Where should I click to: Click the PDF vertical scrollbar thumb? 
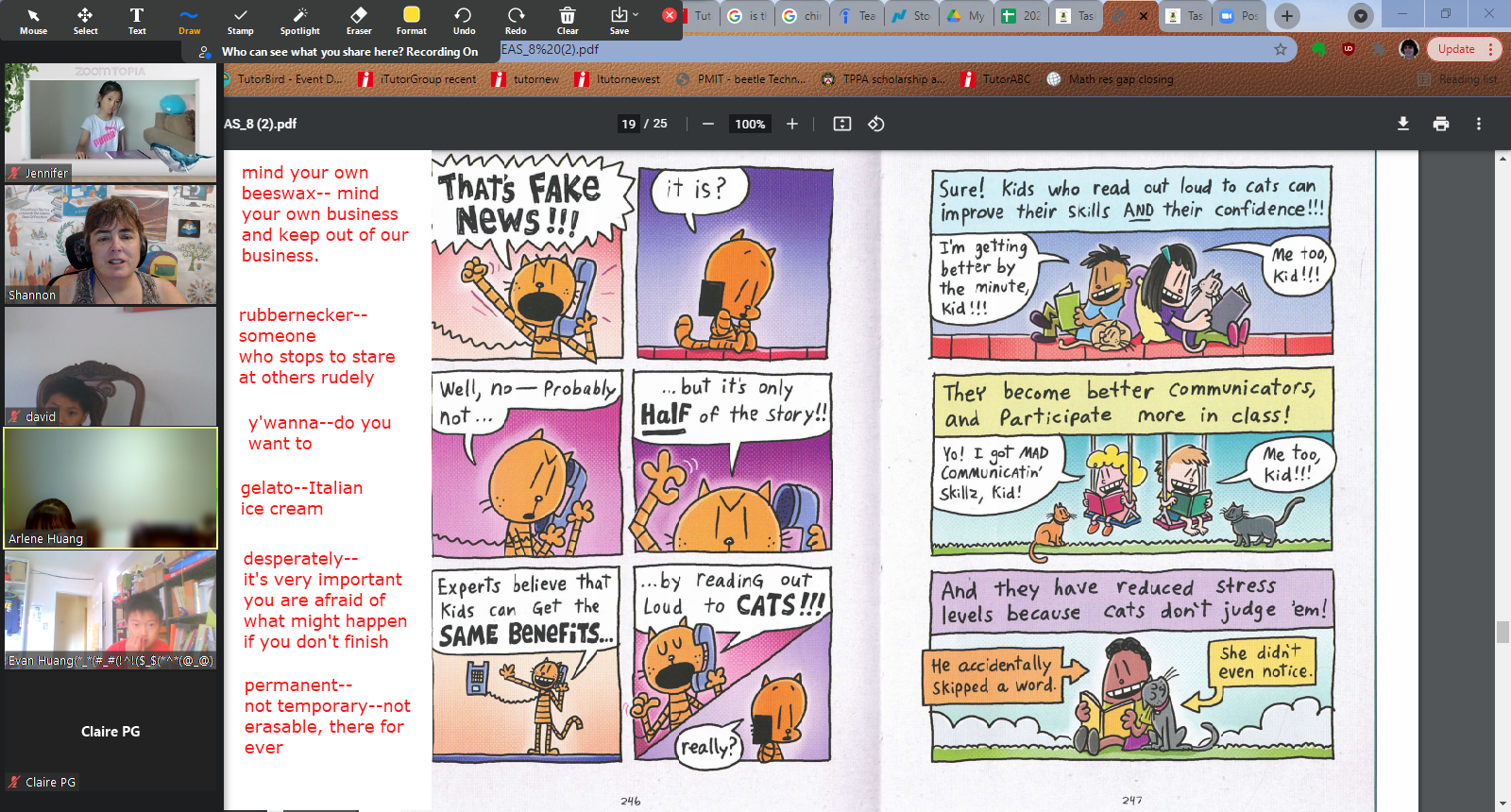(1502, 632)
